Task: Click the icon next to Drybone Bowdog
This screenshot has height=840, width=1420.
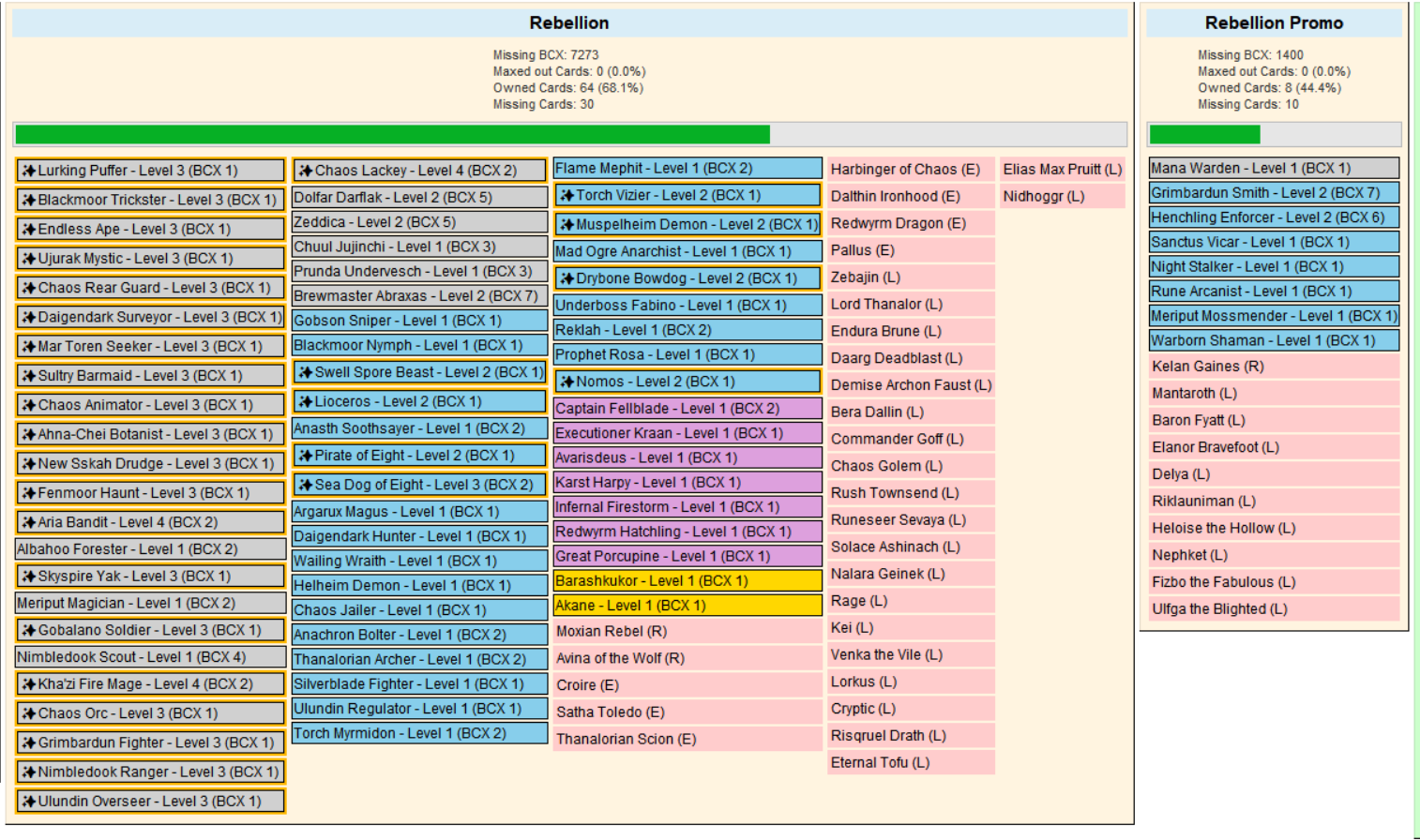Action: tap(567, 278)
